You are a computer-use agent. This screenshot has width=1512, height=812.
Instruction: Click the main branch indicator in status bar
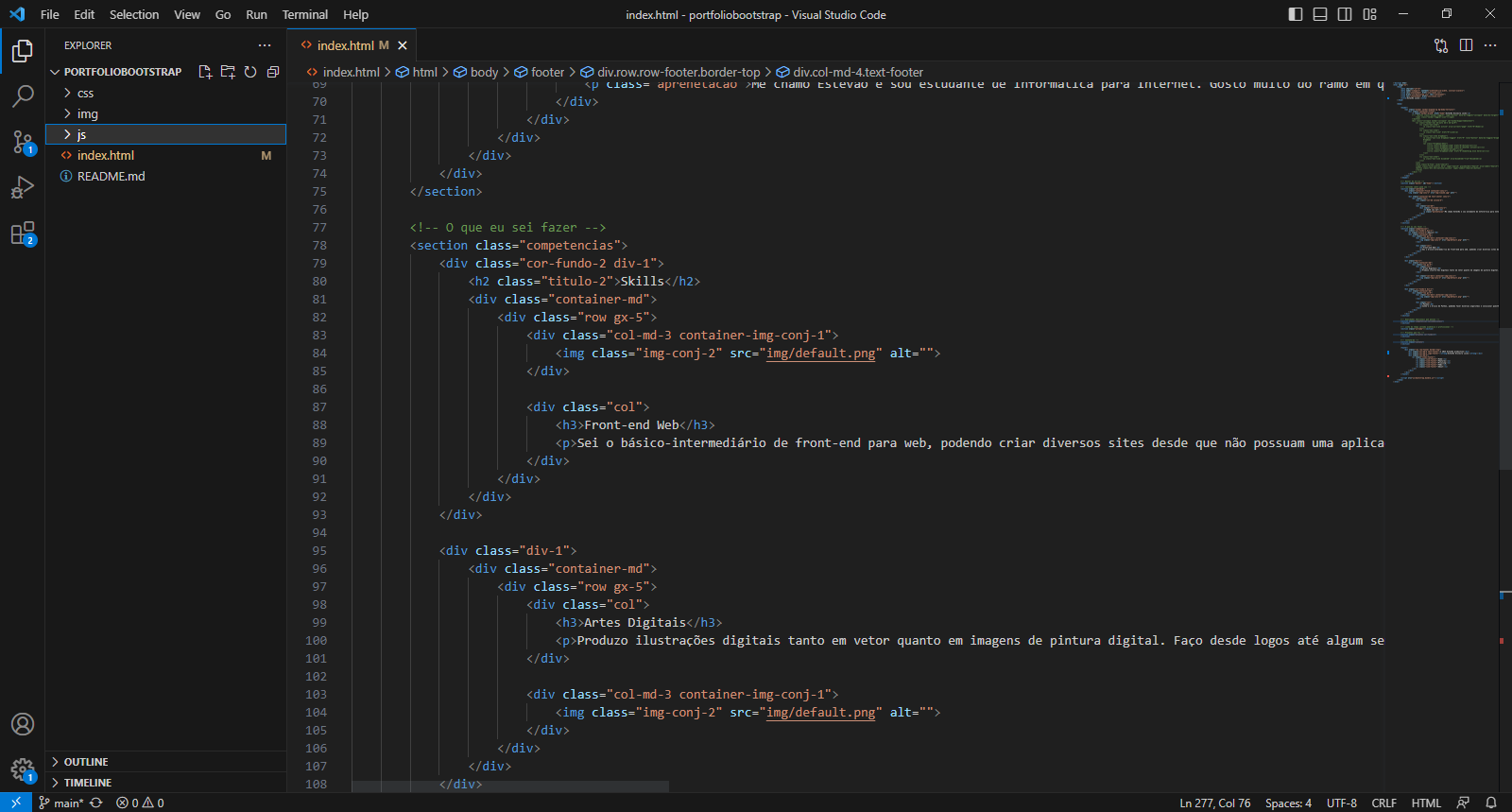tap(61, 803)
